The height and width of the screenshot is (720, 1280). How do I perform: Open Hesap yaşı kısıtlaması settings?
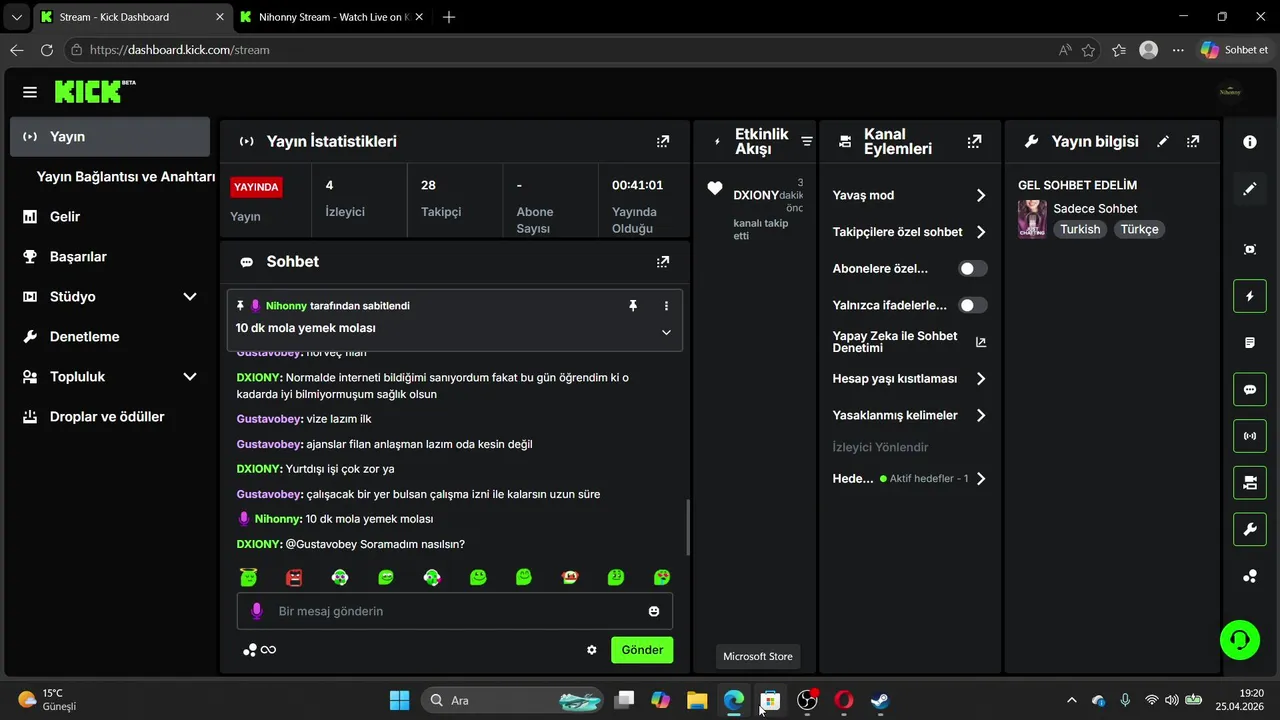tap(910, 379)
